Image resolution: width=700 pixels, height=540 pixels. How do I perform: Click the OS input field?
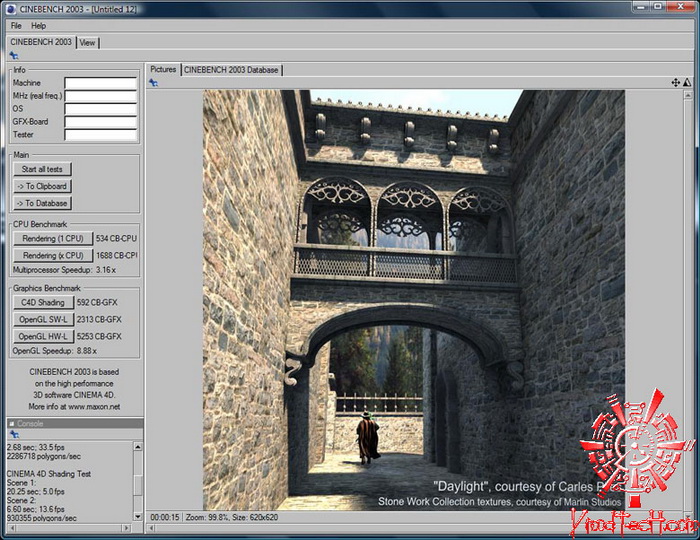tap(100, 109)
